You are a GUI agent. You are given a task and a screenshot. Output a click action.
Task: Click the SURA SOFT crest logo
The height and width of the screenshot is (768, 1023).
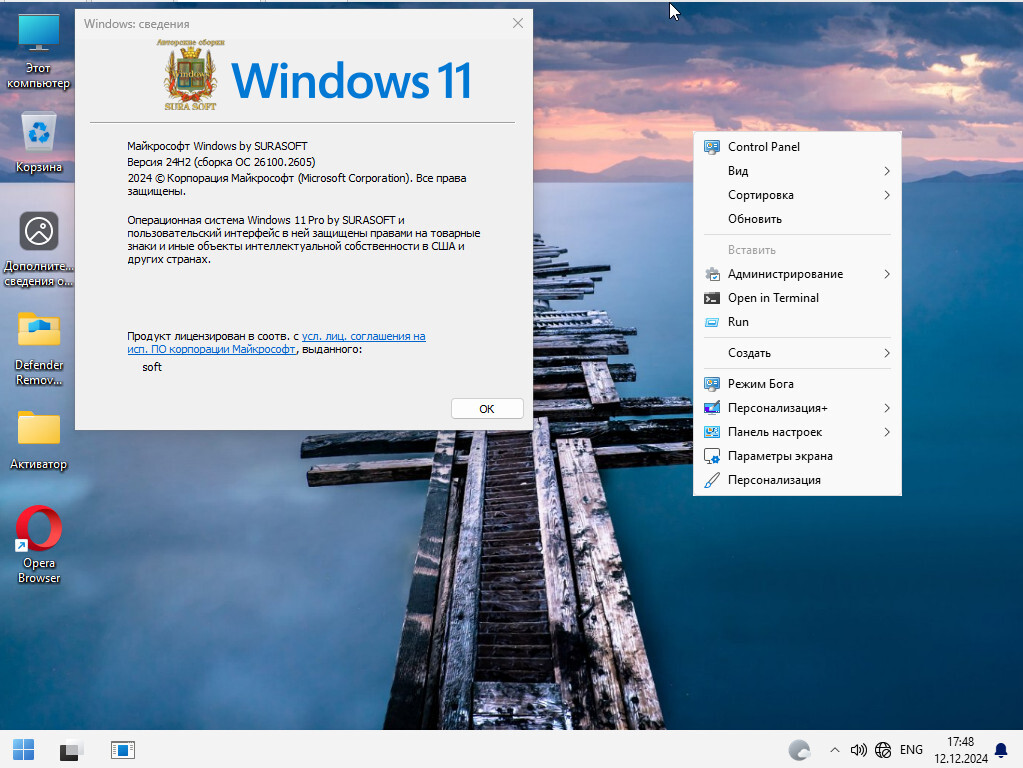[190, 75]
